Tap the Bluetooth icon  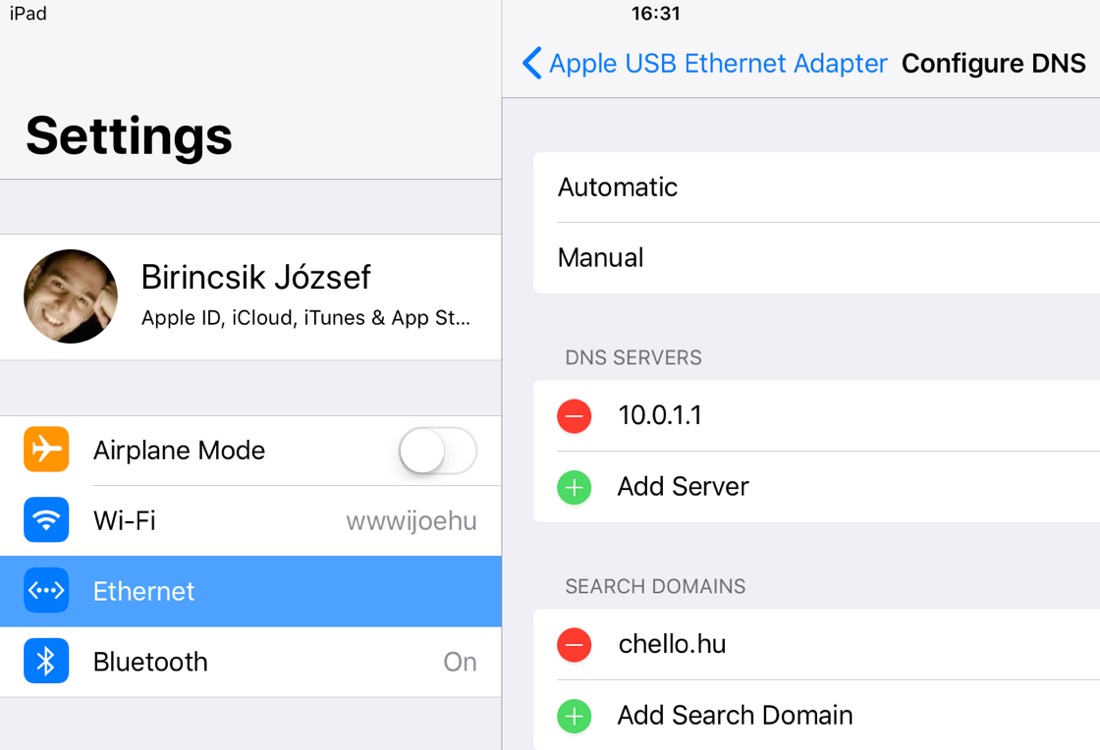[46, 661]
